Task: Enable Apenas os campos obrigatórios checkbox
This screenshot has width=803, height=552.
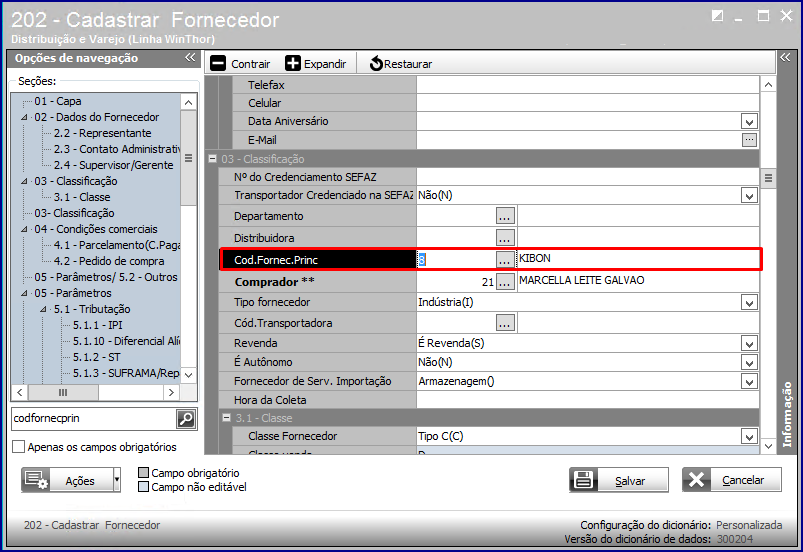Action: pyautogui.click(x=18, y=447)
